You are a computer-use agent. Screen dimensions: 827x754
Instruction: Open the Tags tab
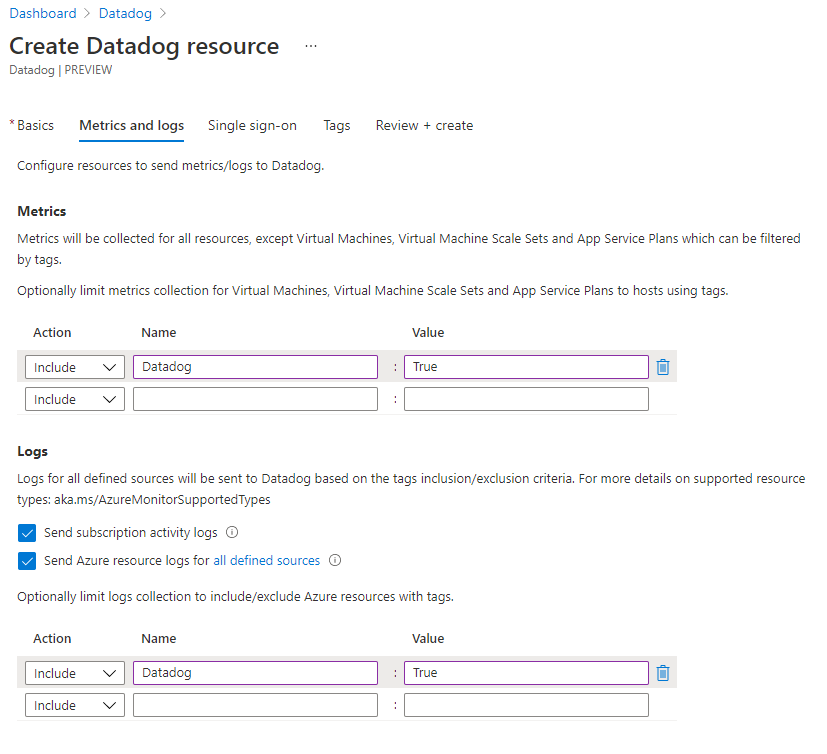[336, 125]
